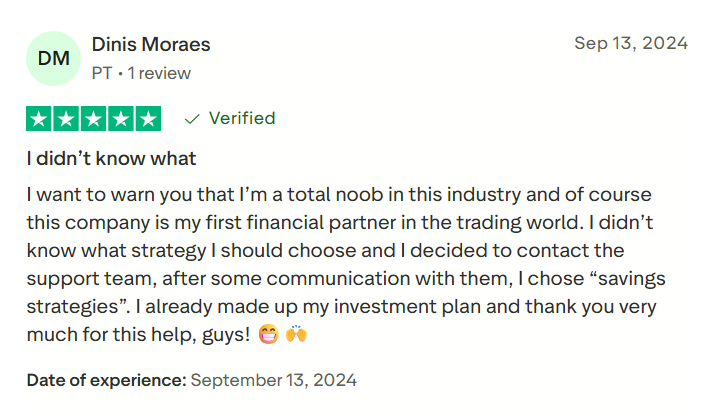
Task: Click the first green rating star
Action: coord(39,119)
